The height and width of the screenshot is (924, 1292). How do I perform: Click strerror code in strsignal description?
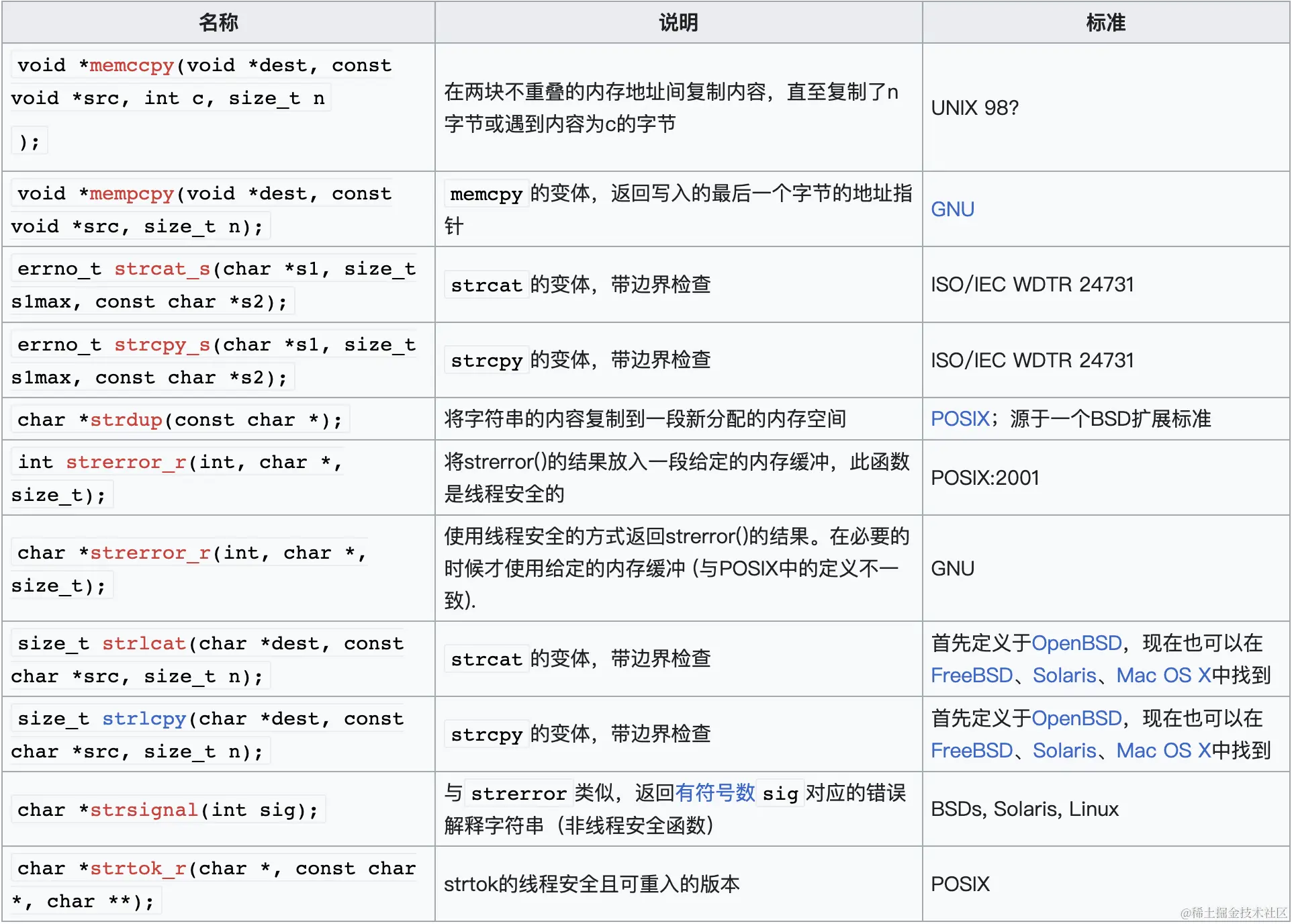(x=519, y=794)
